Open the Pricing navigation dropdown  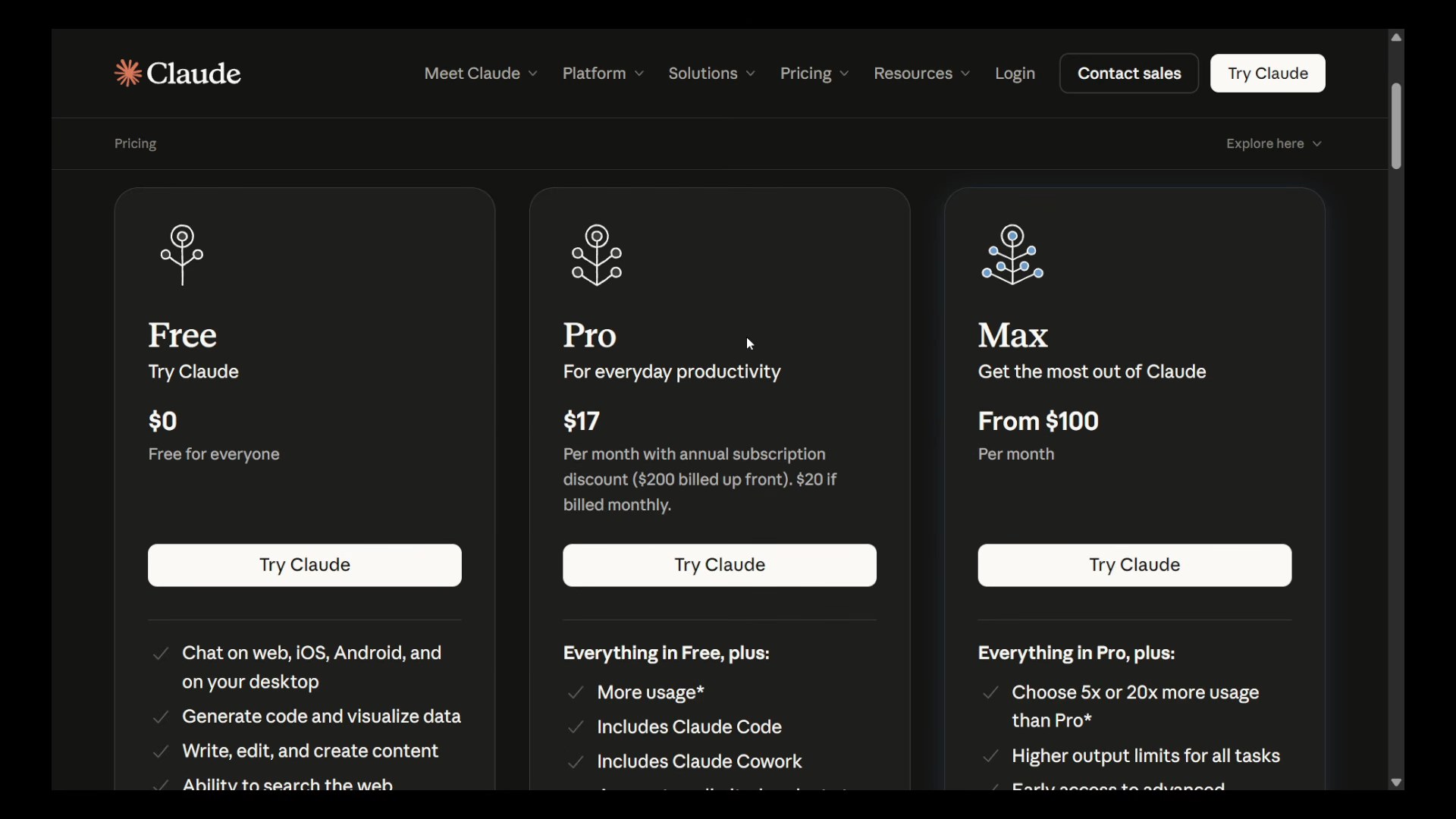coord(814,74)
